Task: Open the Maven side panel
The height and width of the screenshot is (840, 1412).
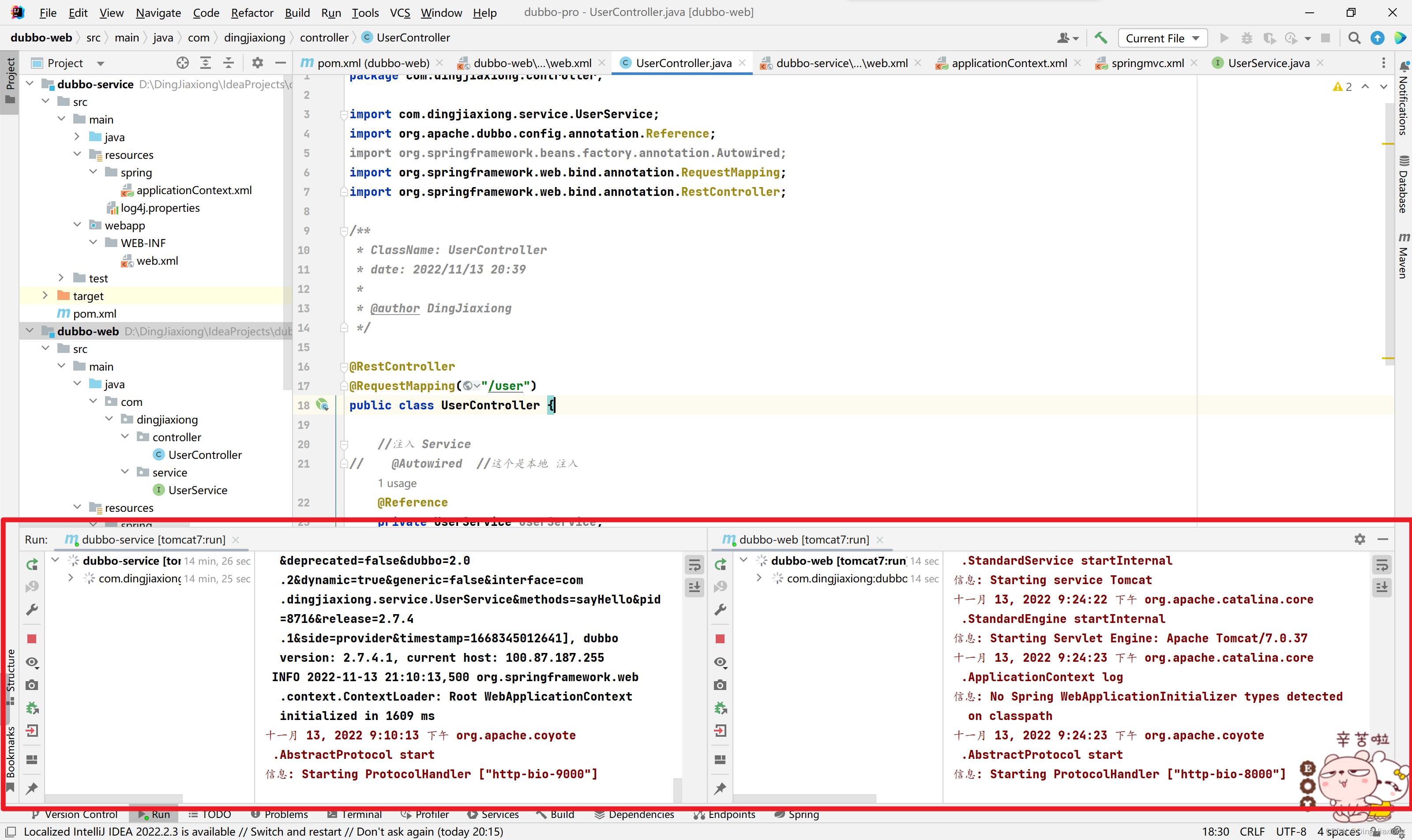Action: click(x=1403, y=256)
